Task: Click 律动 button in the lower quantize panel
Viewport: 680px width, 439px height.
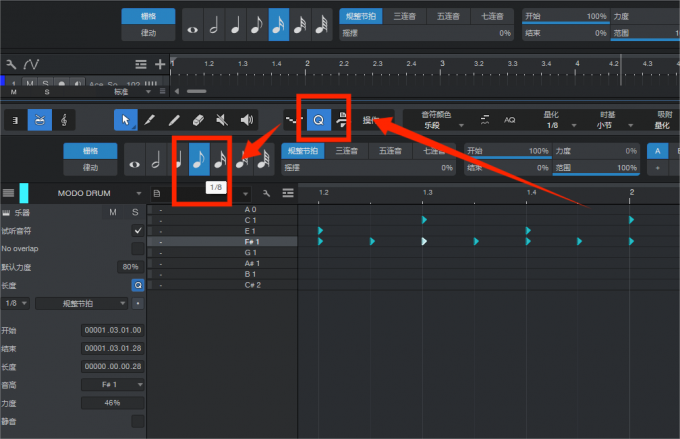Action: point(90,167)
